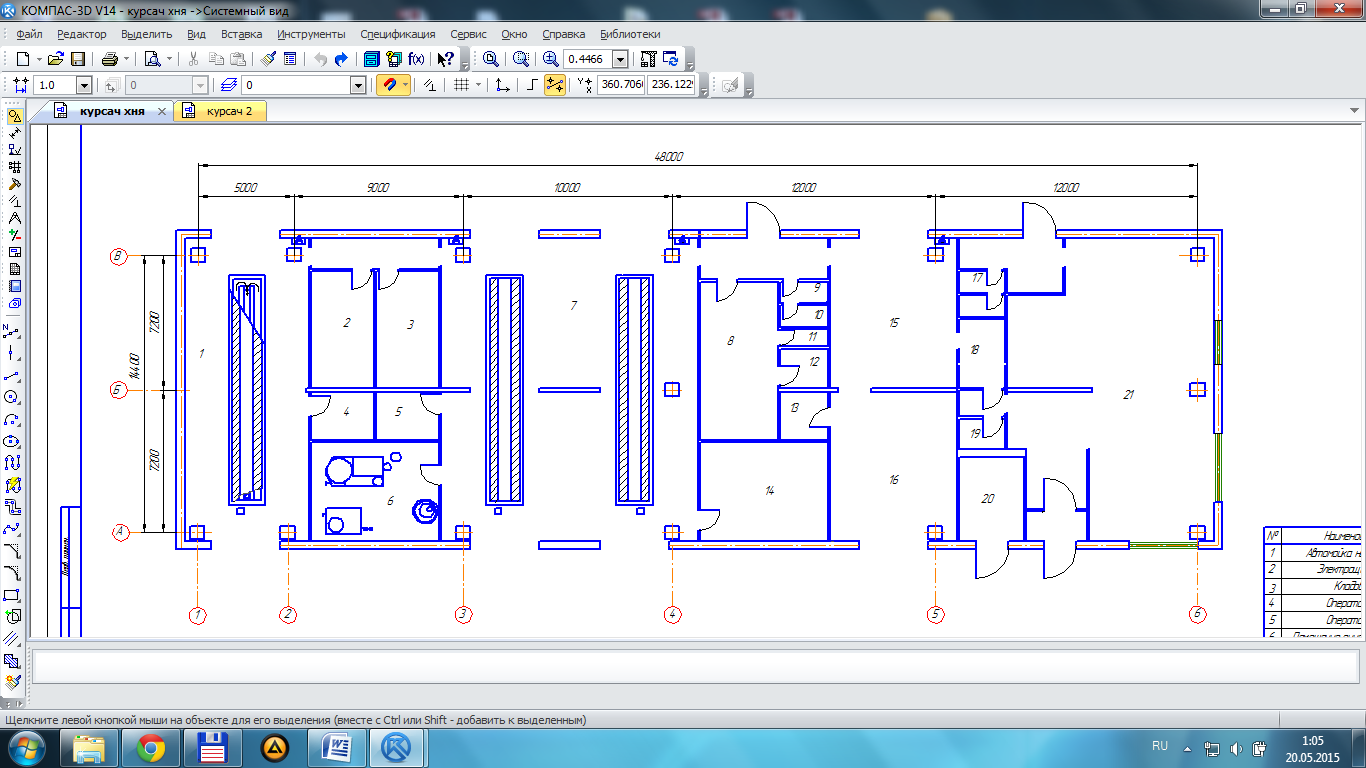
Task: Toggle the highlighted button right of the orthogonal icon
Action: click(x=555, y=86)
